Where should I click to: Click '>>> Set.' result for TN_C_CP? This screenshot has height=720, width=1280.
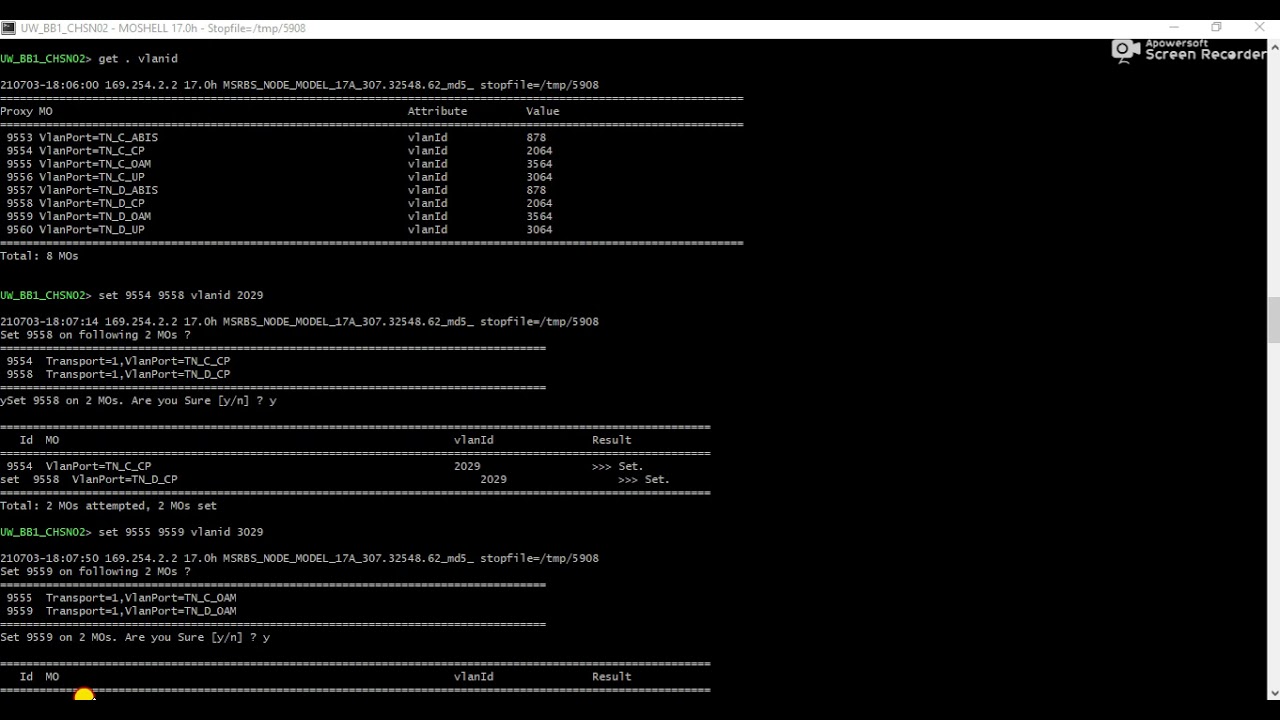coord(618,466)
